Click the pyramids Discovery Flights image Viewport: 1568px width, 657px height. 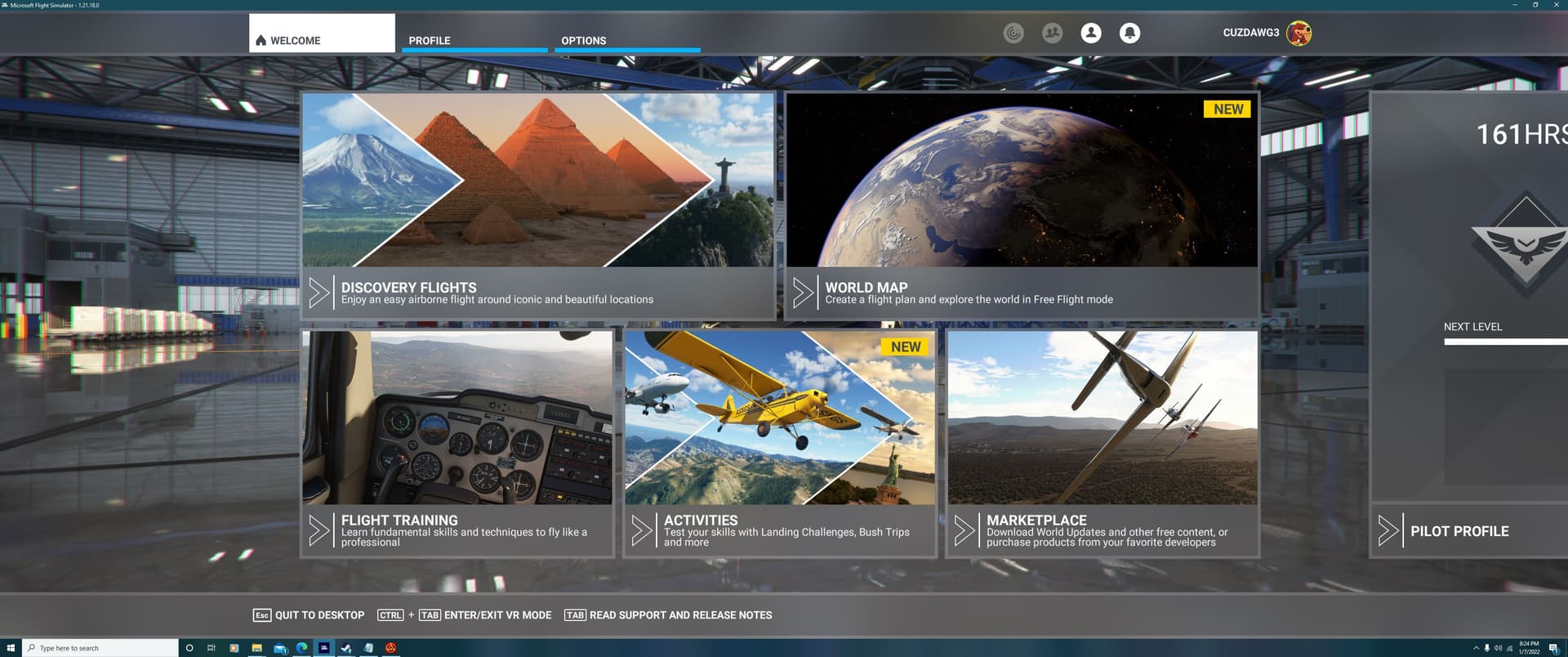tap(538, 180)
